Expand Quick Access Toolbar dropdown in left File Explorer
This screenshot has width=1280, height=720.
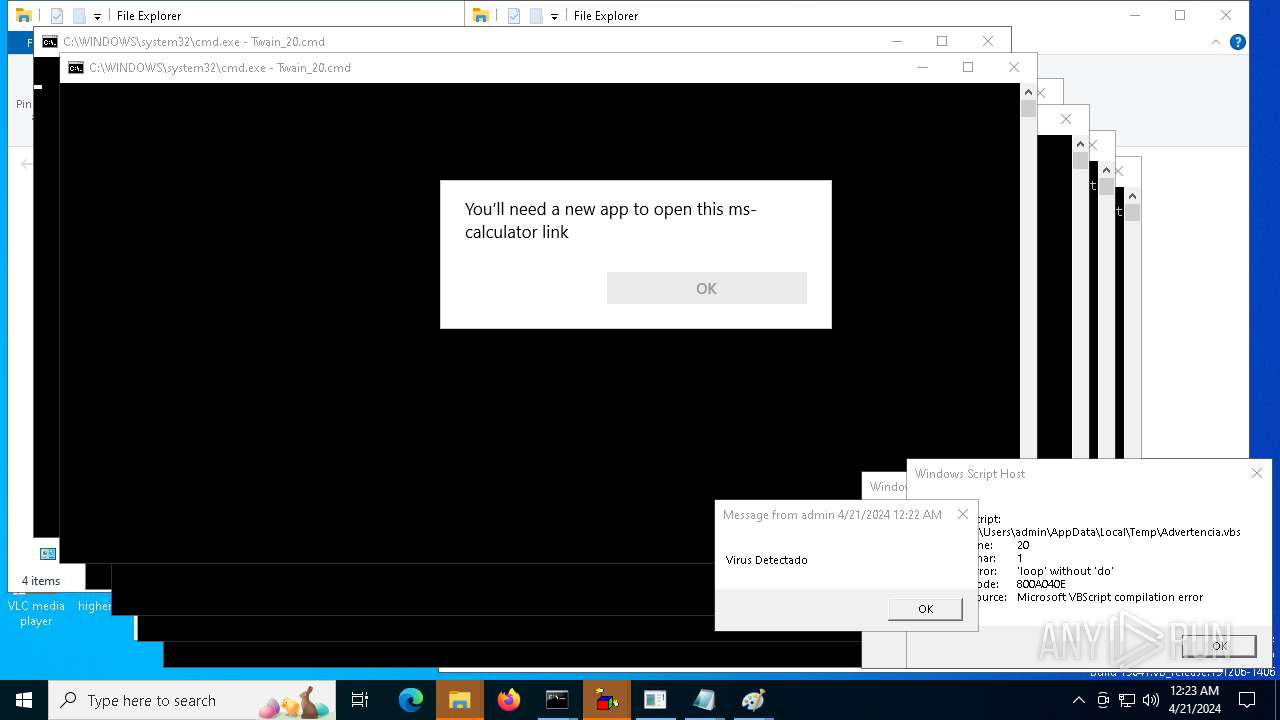pyautogui.click(x=97, y=17)
